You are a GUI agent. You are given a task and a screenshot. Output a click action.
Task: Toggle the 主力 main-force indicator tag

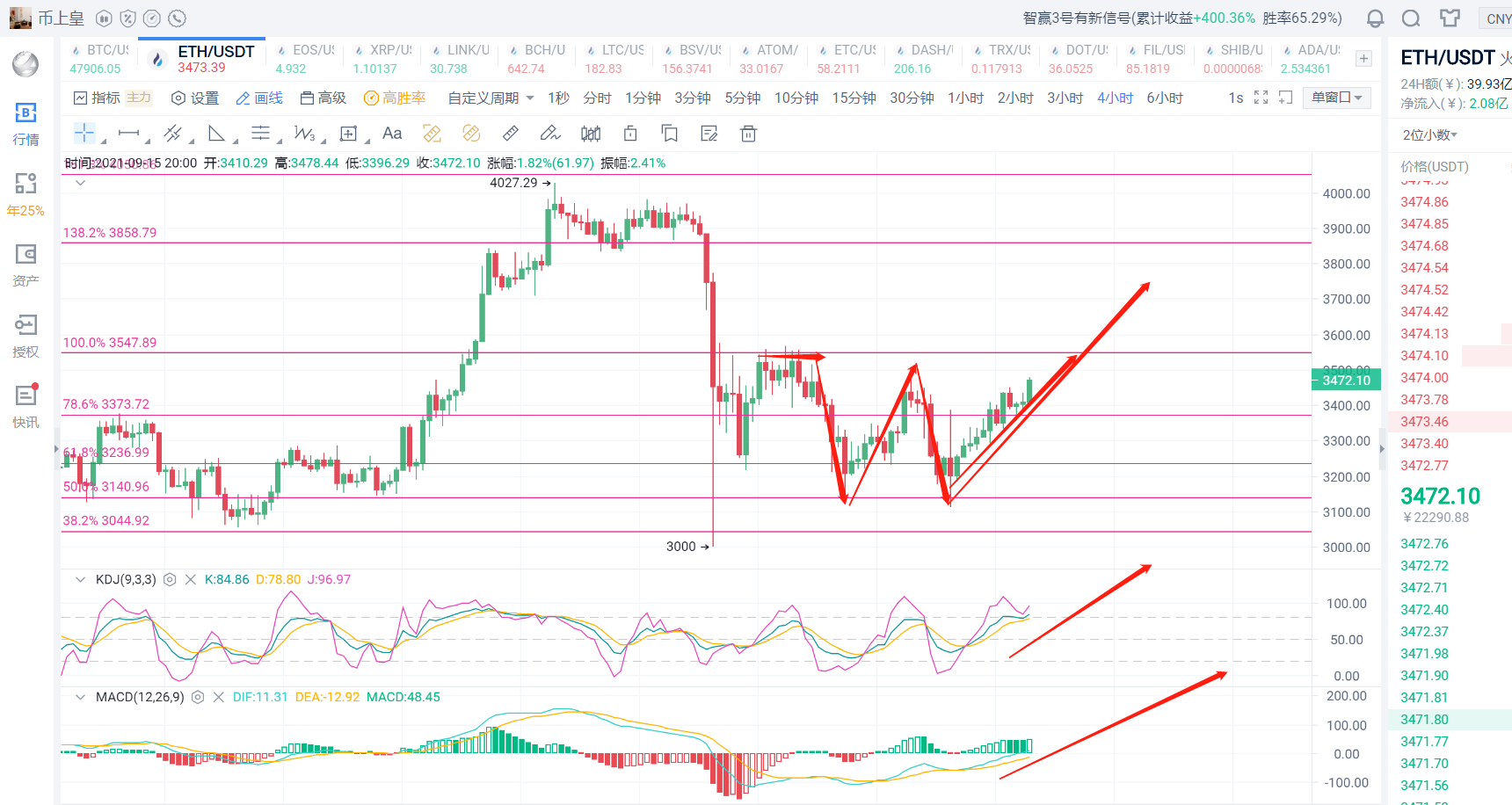click(x=139, y=98)
